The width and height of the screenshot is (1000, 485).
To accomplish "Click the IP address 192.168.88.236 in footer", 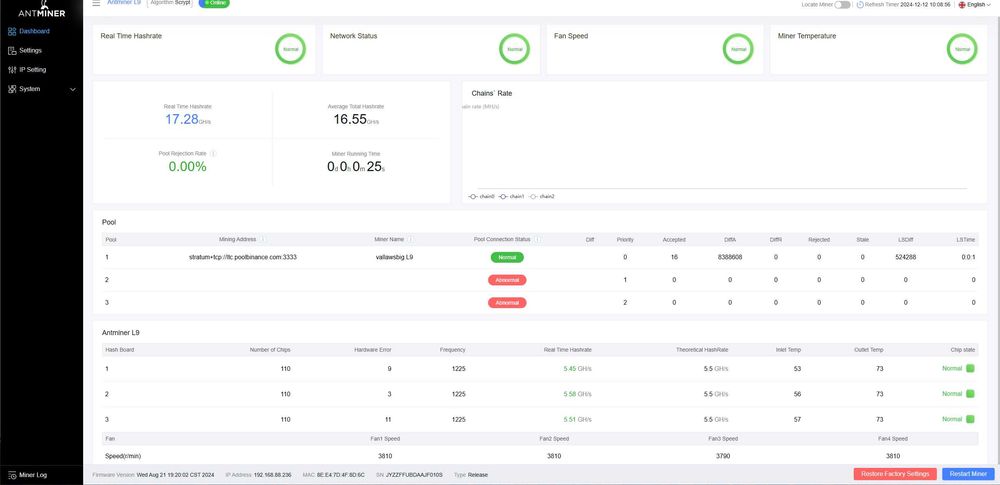I will tap(272, 475).
